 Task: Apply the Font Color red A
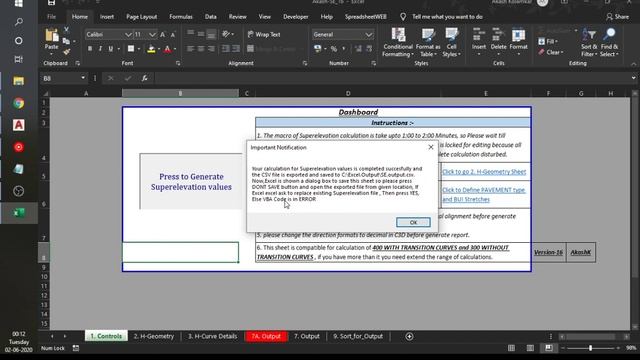click(x=167, y=49)
